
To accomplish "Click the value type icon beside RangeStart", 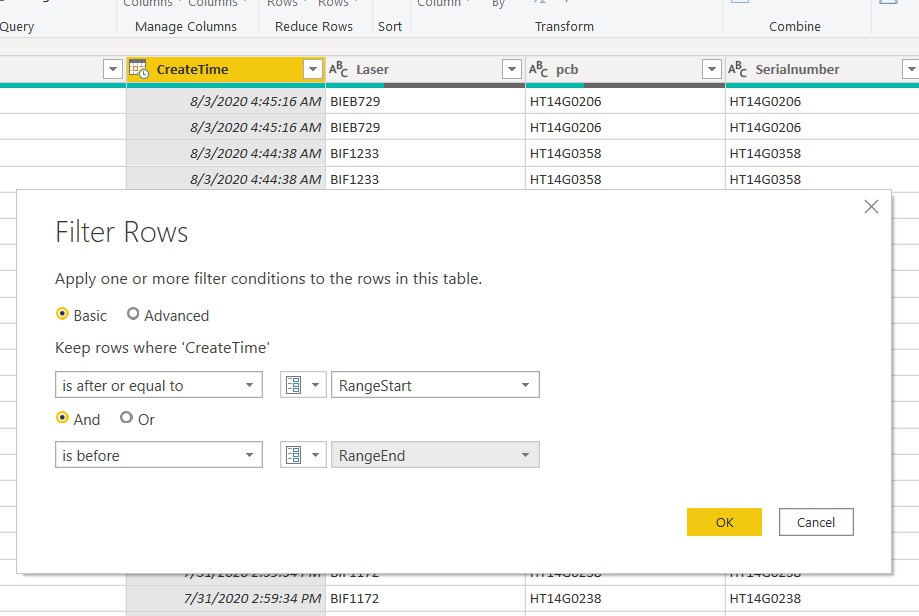I will click(303, 385).
